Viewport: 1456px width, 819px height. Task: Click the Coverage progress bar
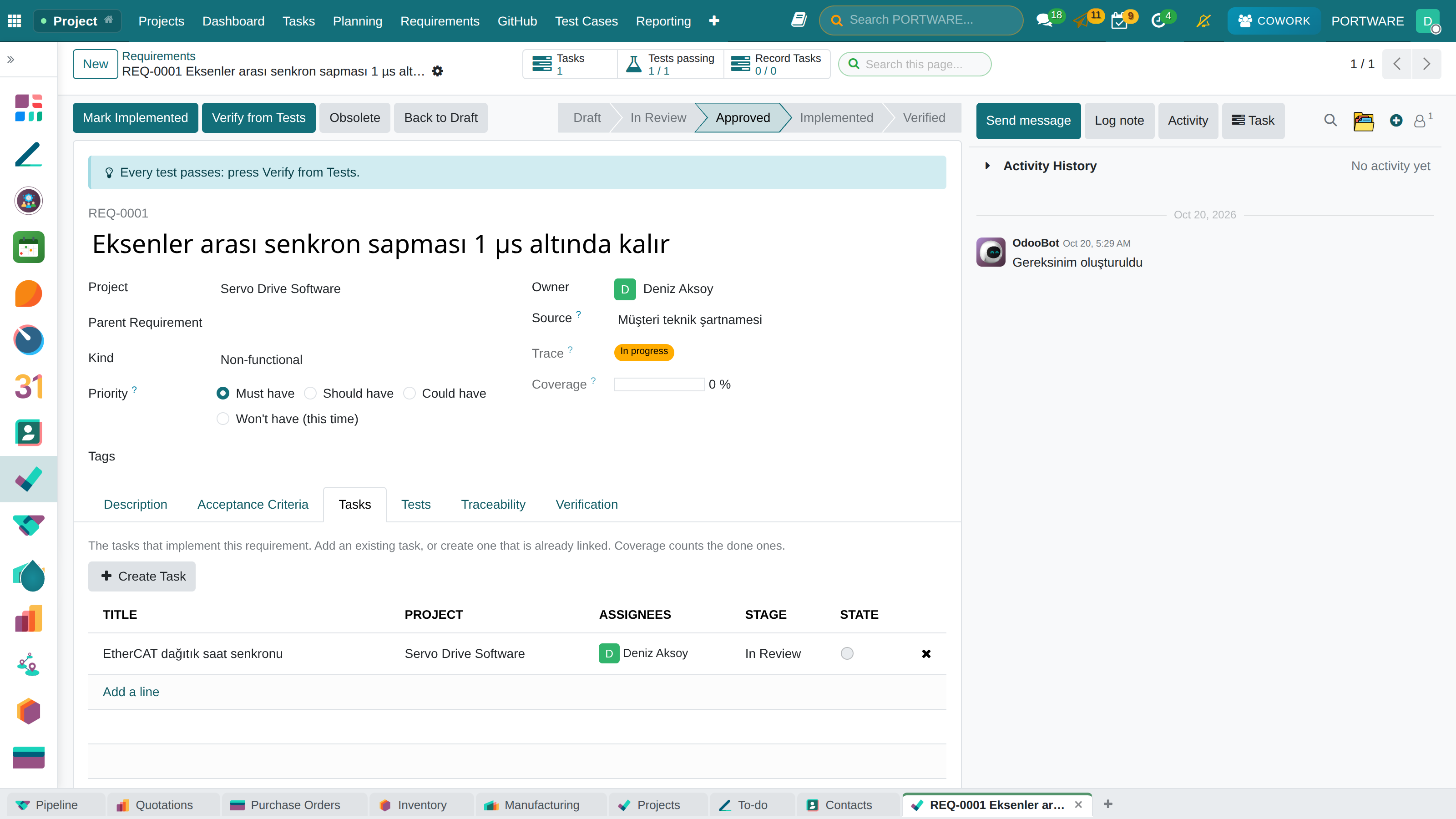tap(659, 384)
